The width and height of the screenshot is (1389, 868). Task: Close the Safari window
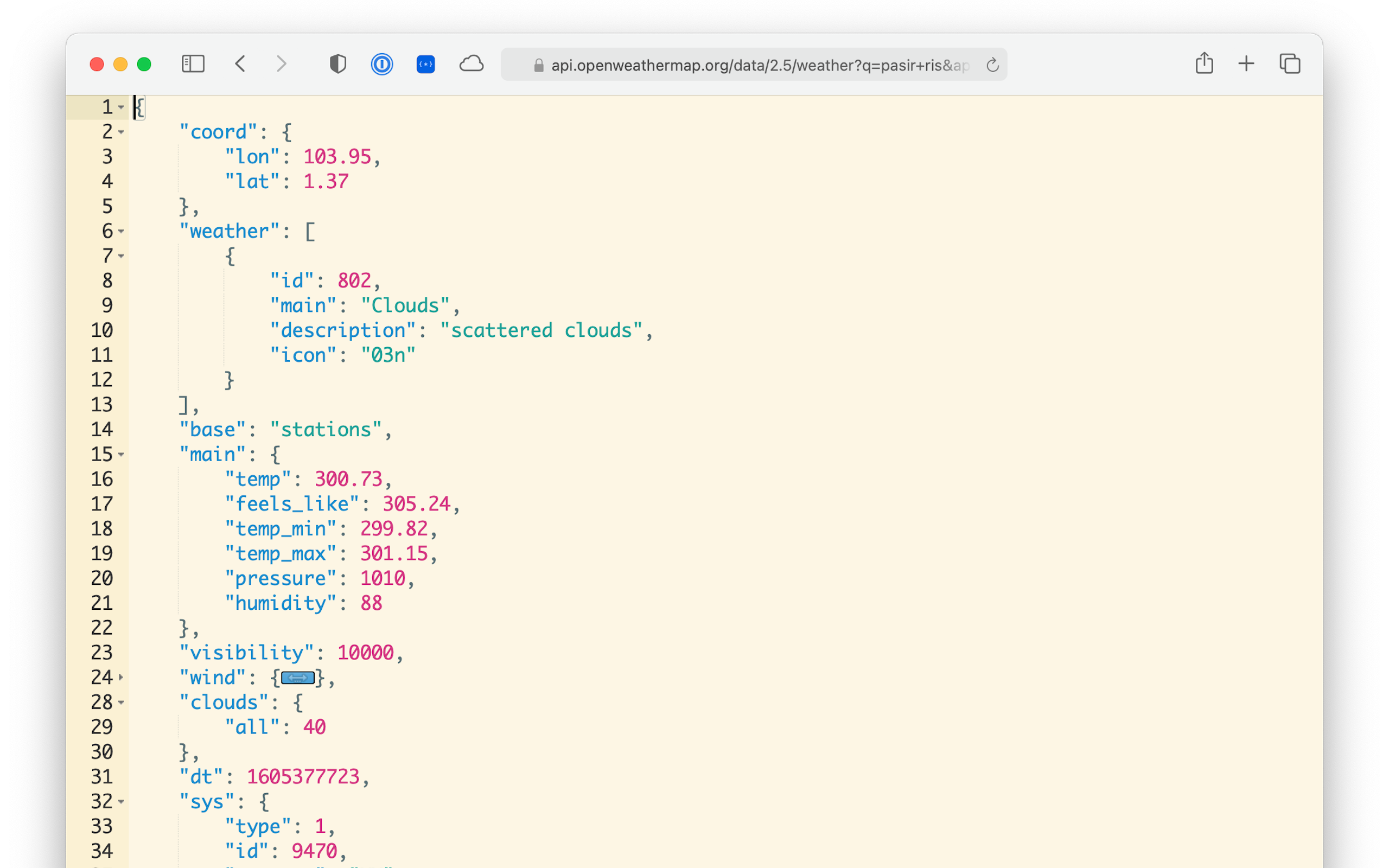[97, 65]
